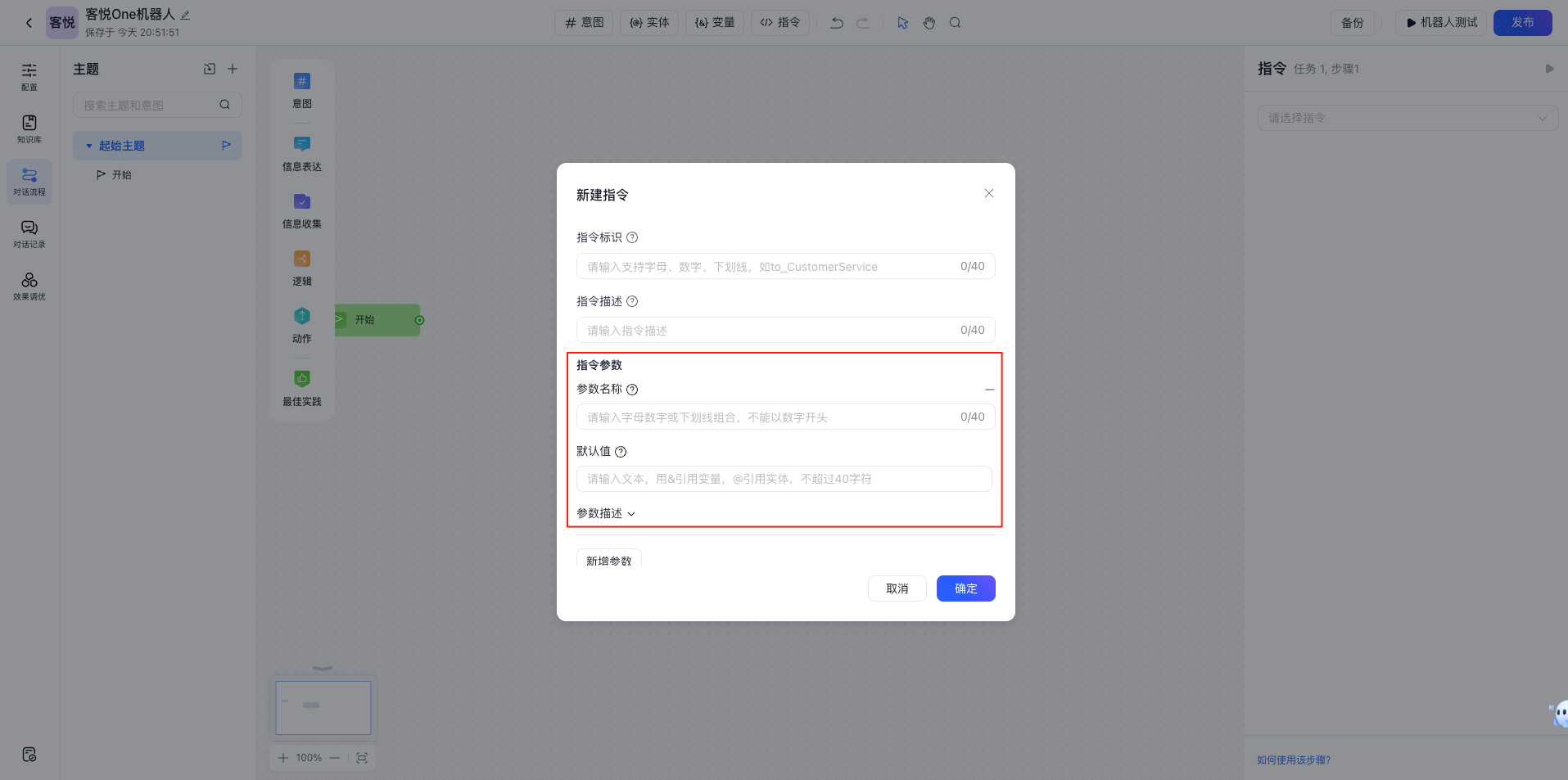
Task: Open the 请选择指令 dropdown
Action: click(1407, 118)
